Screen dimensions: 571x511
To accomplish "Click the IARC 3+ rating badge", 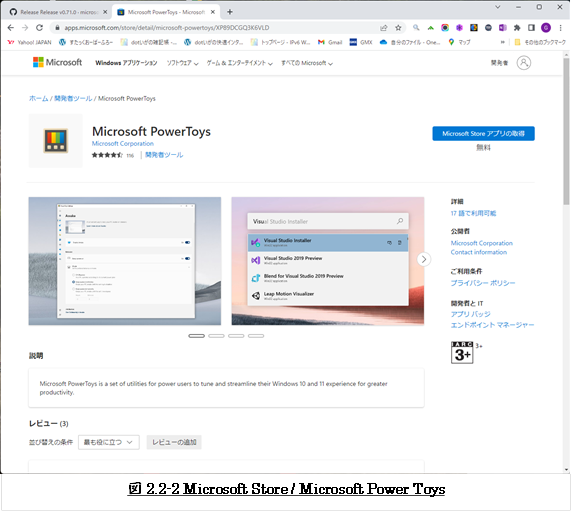I will pyautogui.click(x=462, y=352).
